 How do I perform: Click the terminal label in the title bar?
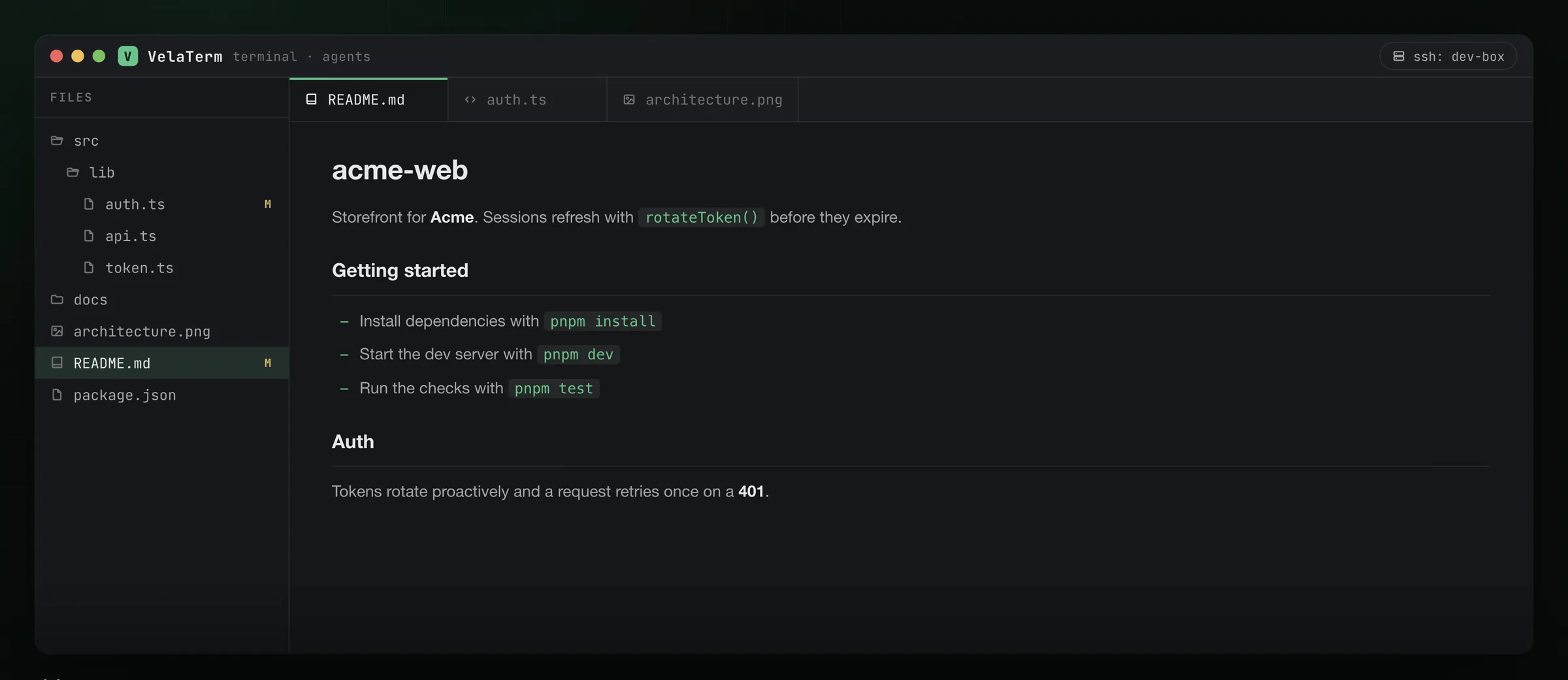[265, 57]
